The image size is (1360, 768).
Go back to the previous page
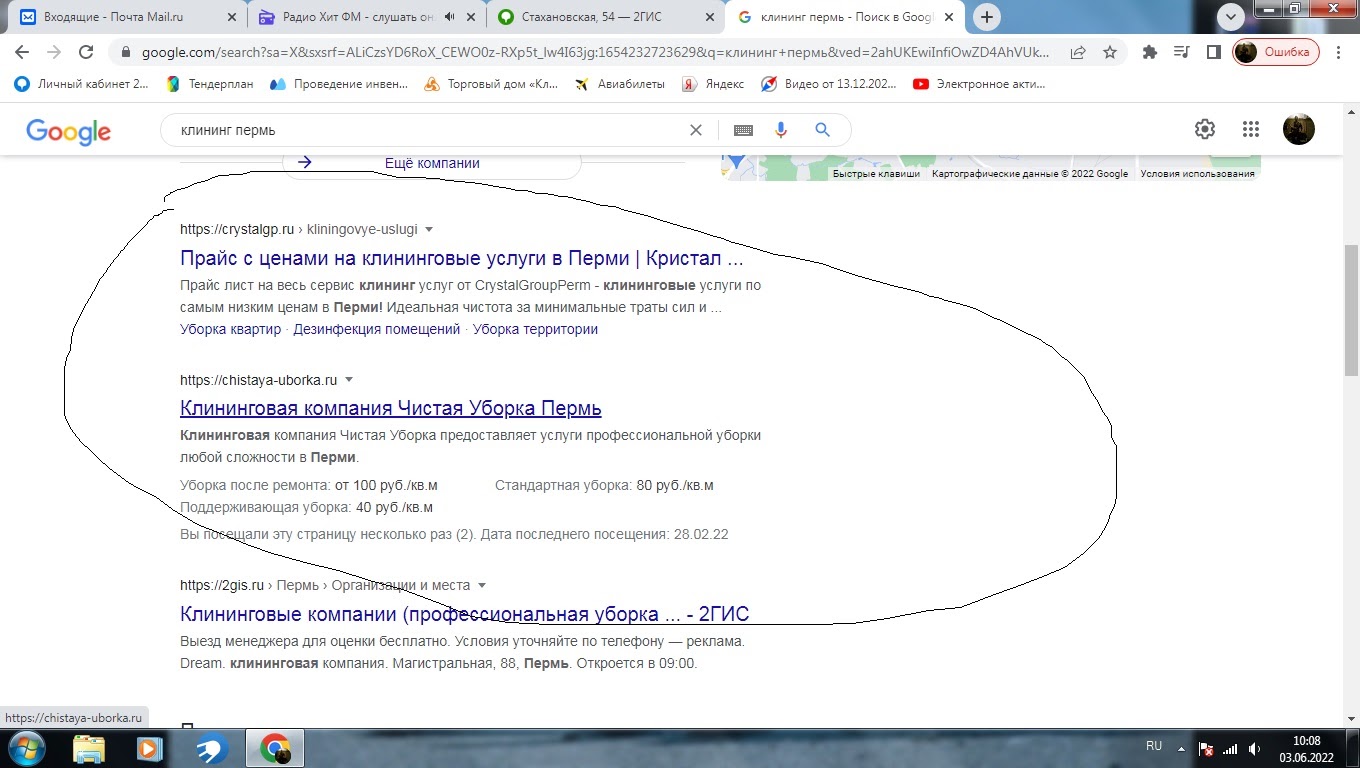point(21,53)
